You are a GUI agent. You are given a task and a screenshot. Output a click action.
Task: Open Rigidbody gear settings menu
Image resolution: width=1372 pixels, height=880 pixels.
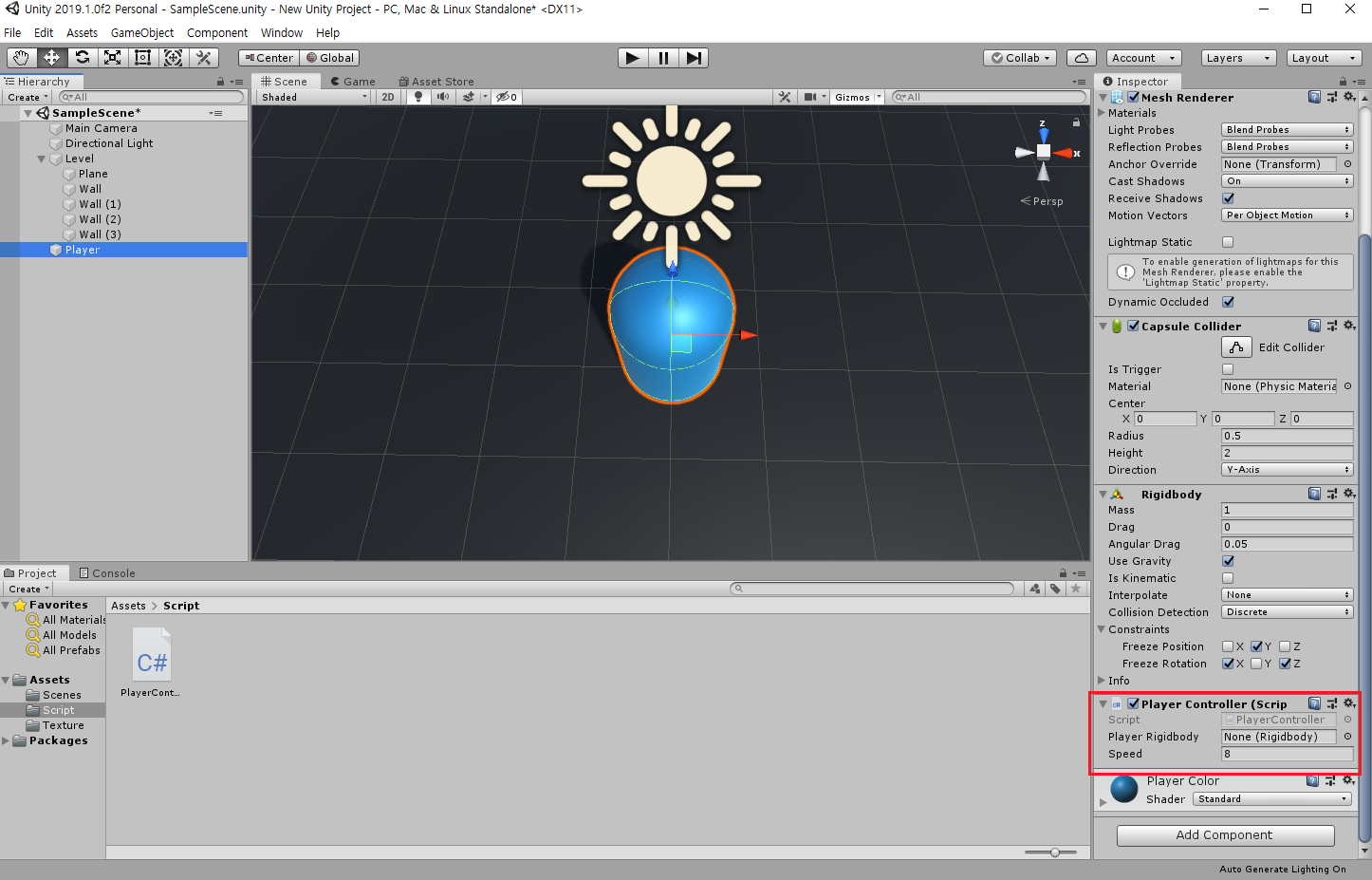pyautogui.click(x=1349, y=494)
